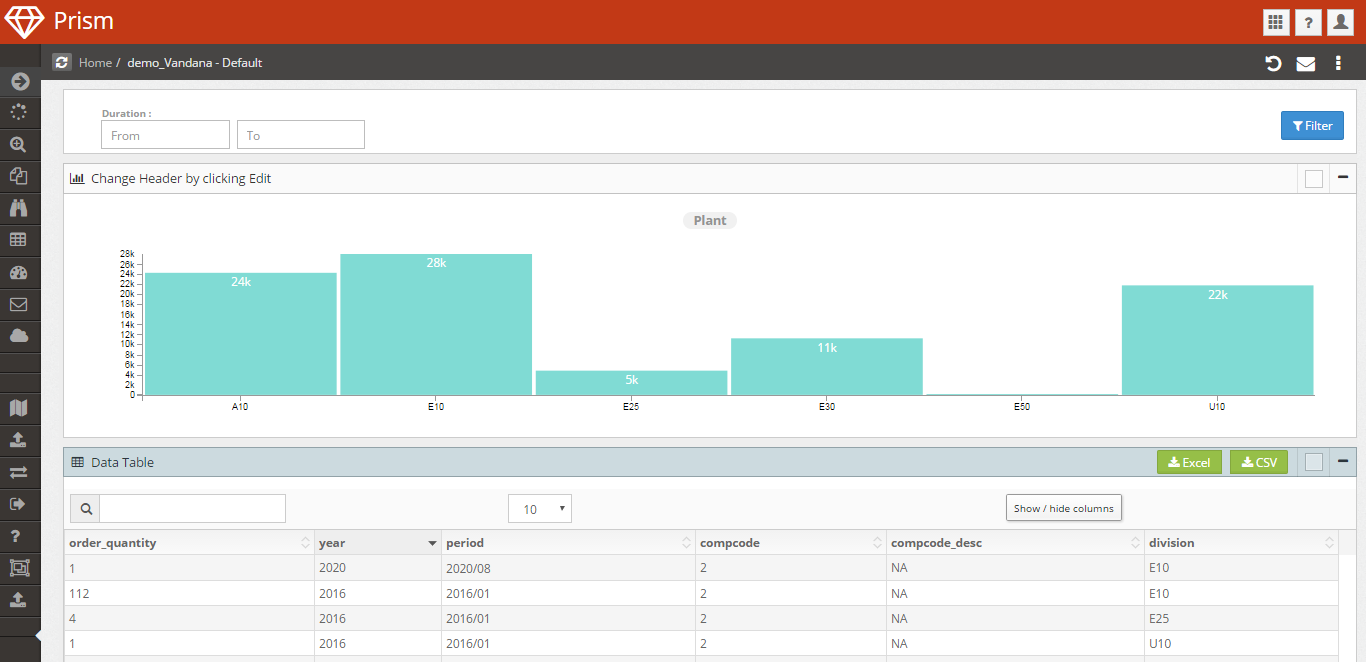
Task: Open the apps grid icon in header
Action: [1275, 22]
